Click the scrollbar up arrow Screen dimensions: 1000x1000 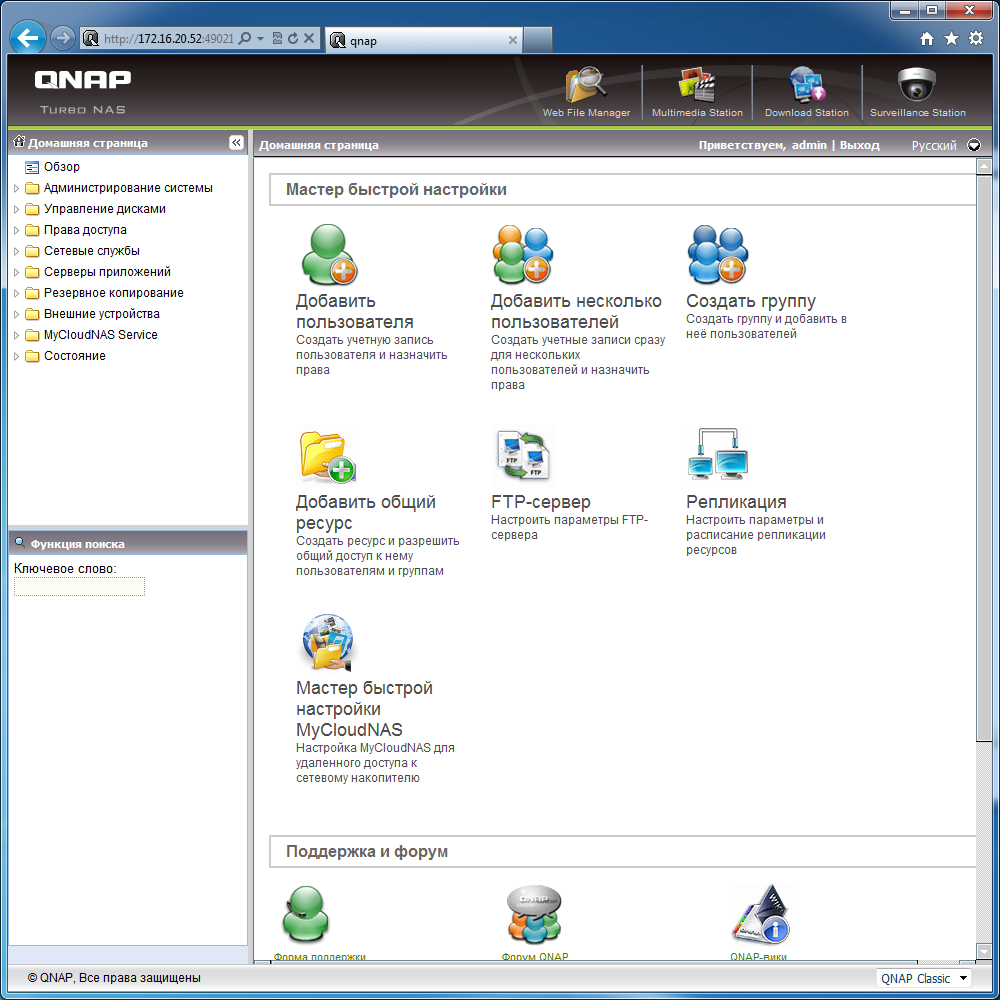[983, 166]
